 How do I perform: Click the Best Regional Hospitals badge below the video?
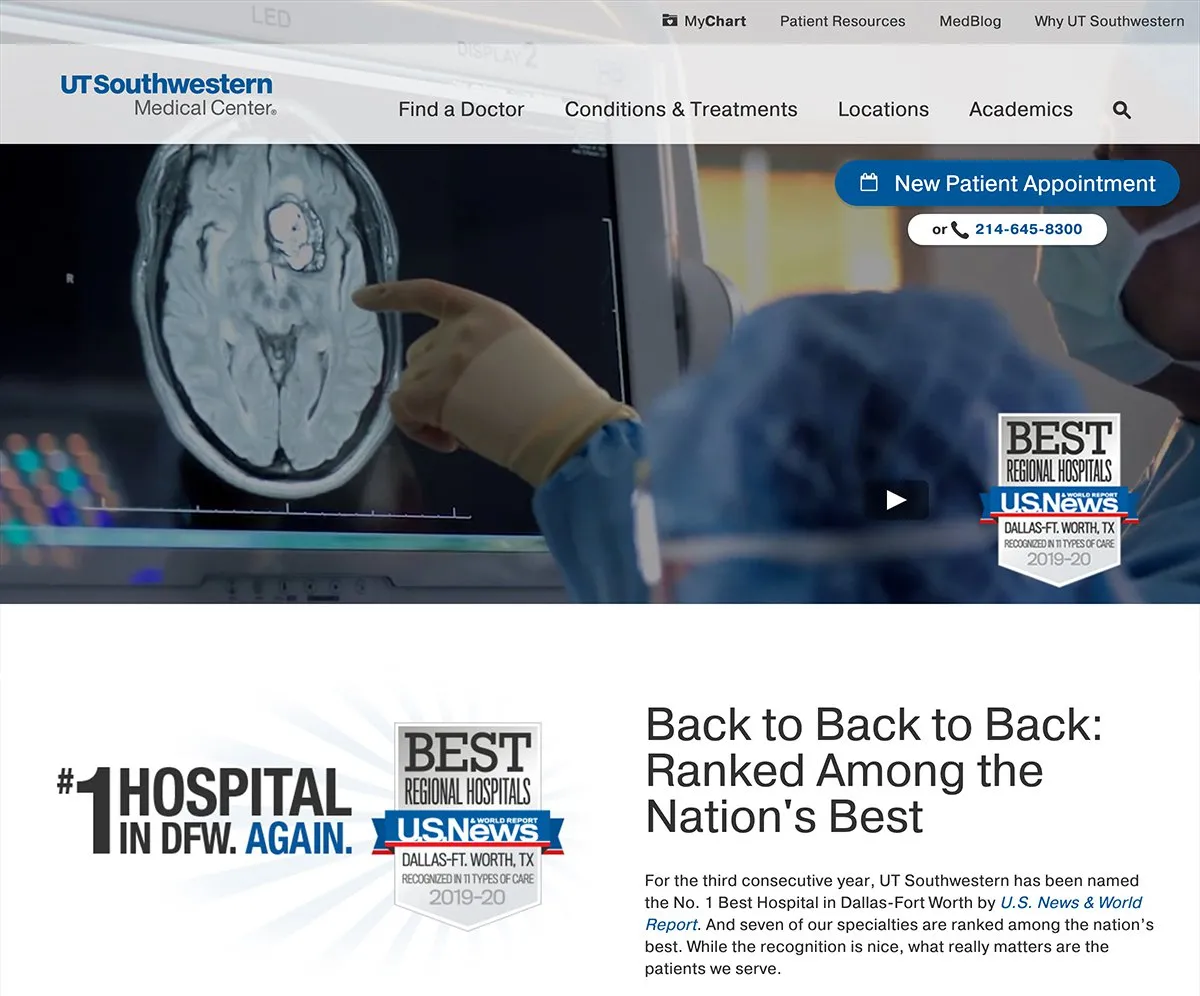pos(468,825)
